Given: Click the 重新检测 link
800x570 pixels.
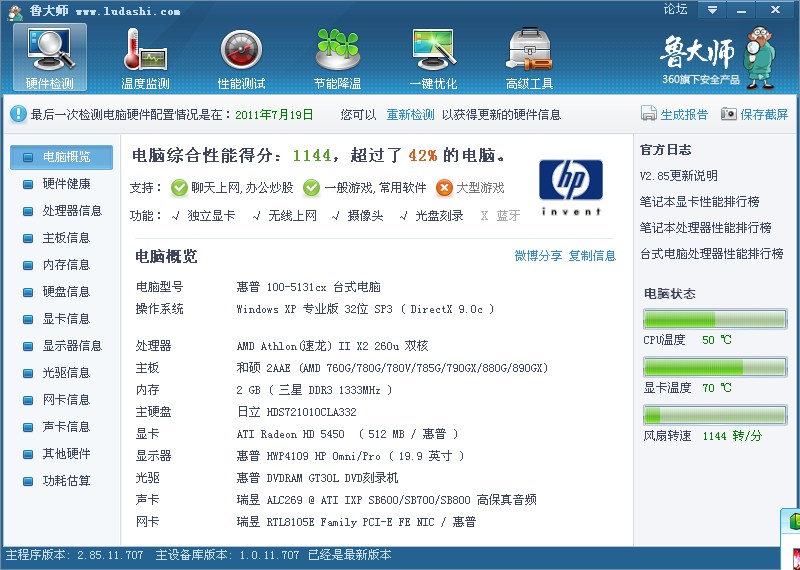Looking at the screenshot, I should (411, 115).
